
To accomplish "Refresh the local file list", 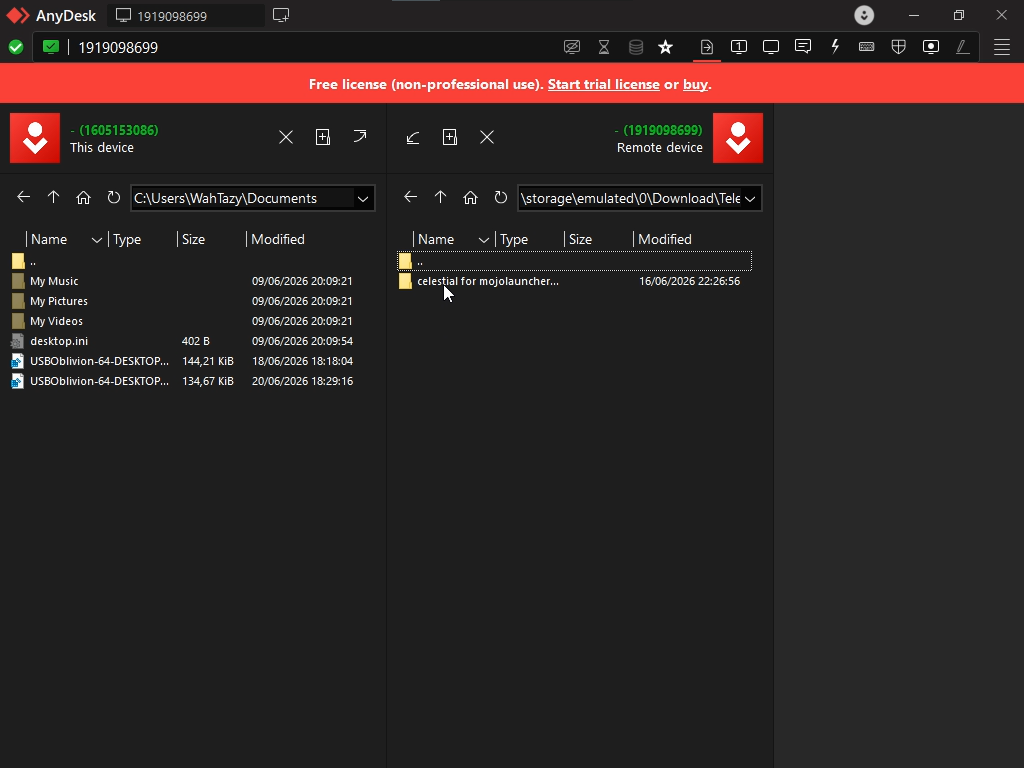I will coord(114,197).
